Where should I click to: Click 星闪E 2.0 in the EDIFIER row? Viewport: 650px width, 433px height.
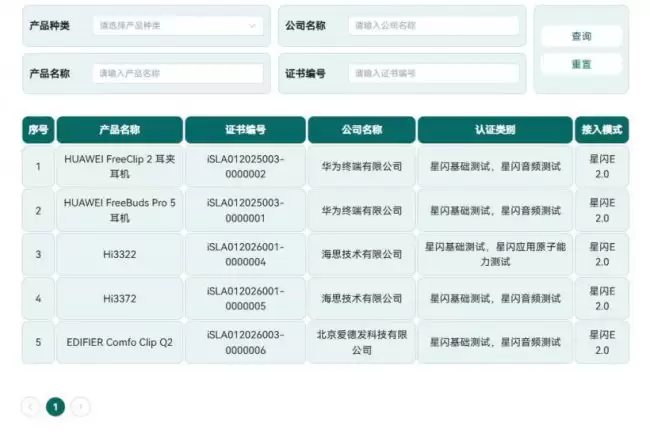pos(602,342)
